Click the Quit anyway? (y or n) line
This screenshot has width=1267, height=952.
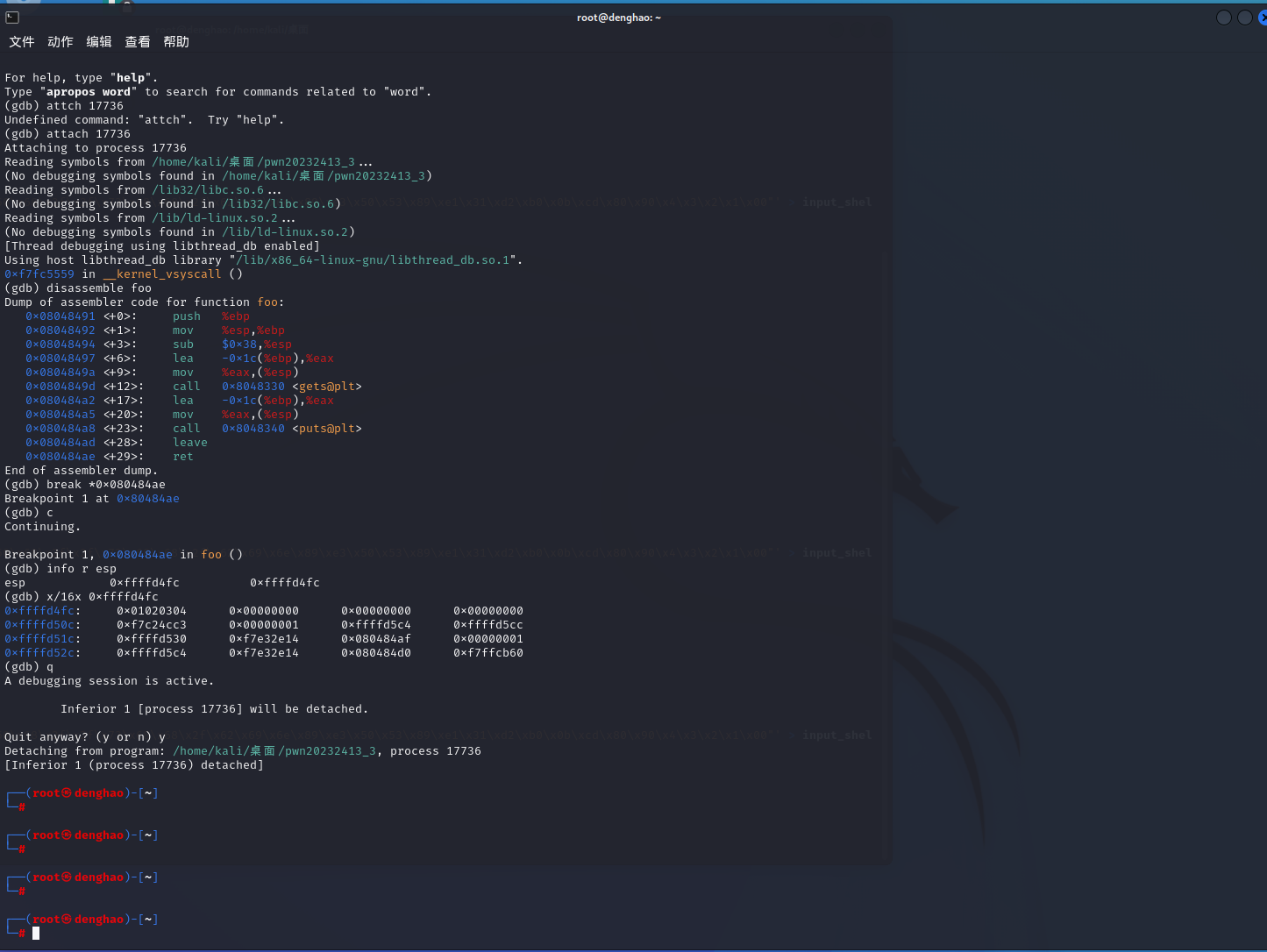85,737
